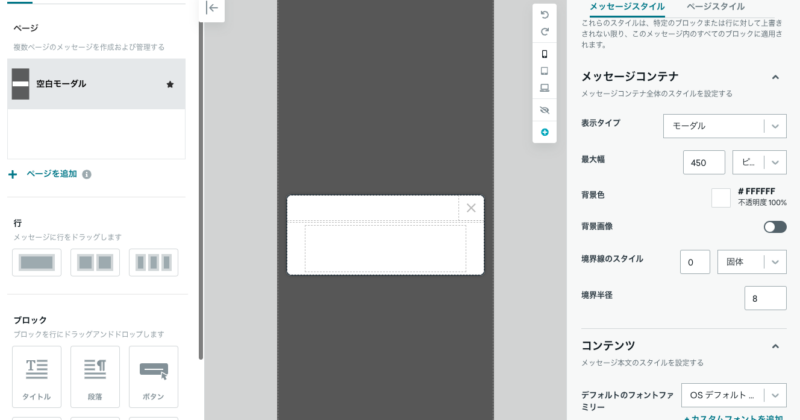Click the info icon beside ページを追加
The width and height of the screenshot is (800, 420).
(87, 174)
